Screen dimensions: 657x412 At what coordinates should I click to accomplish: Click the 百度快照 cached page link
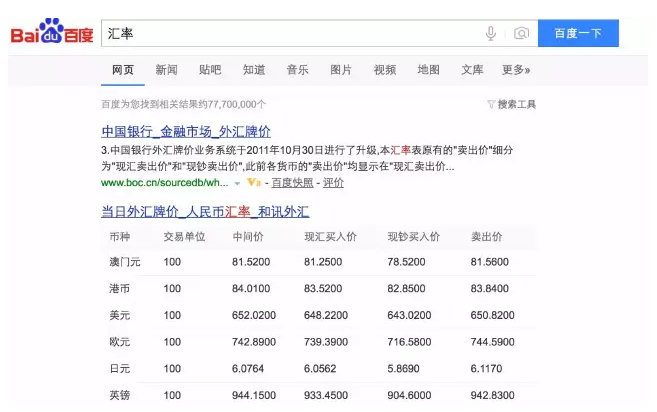point(291,184)
